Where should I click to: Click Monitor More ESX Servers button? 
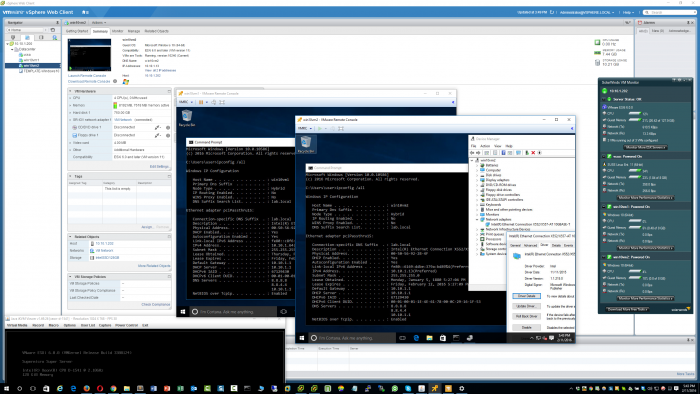pyautogui.click(x=645, y=147)
